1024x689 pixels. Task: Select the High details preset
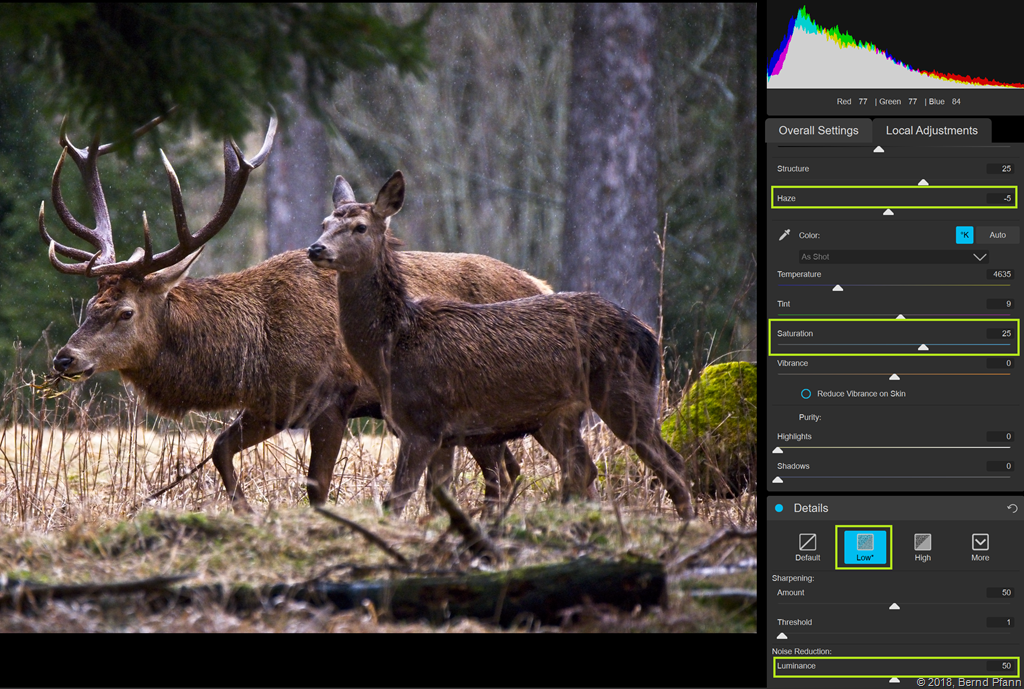coord(922,546)
